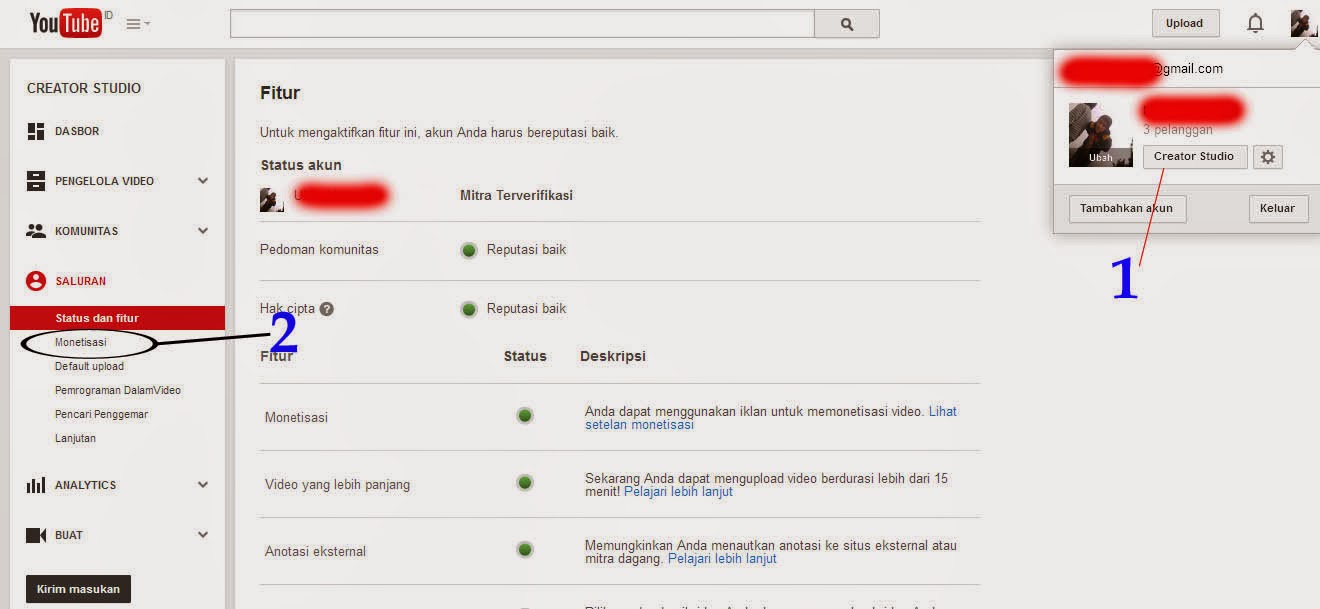The height and width of the screenshot is (609, 1320).
Task: Click green status dot for Hak cipta
Action: tap(469, 309)
